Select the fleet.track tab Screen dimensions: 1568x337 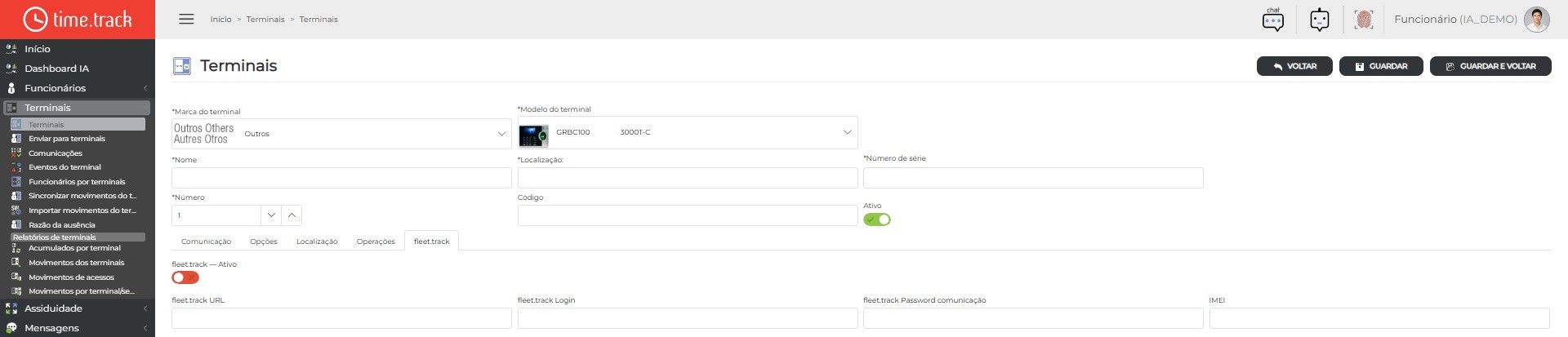click(432, 242)
